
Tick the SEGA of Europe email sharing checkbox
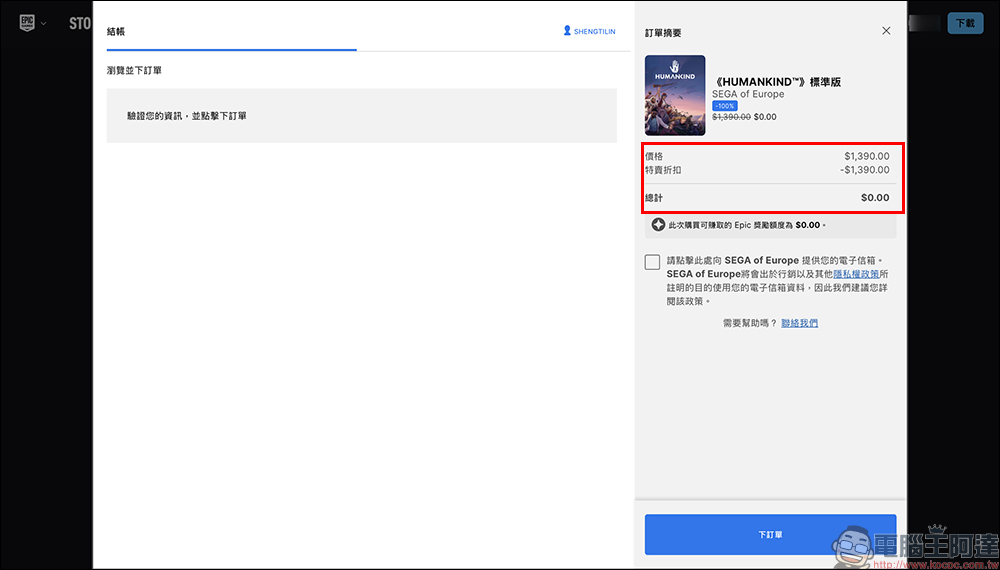click(x=652, y=262)
